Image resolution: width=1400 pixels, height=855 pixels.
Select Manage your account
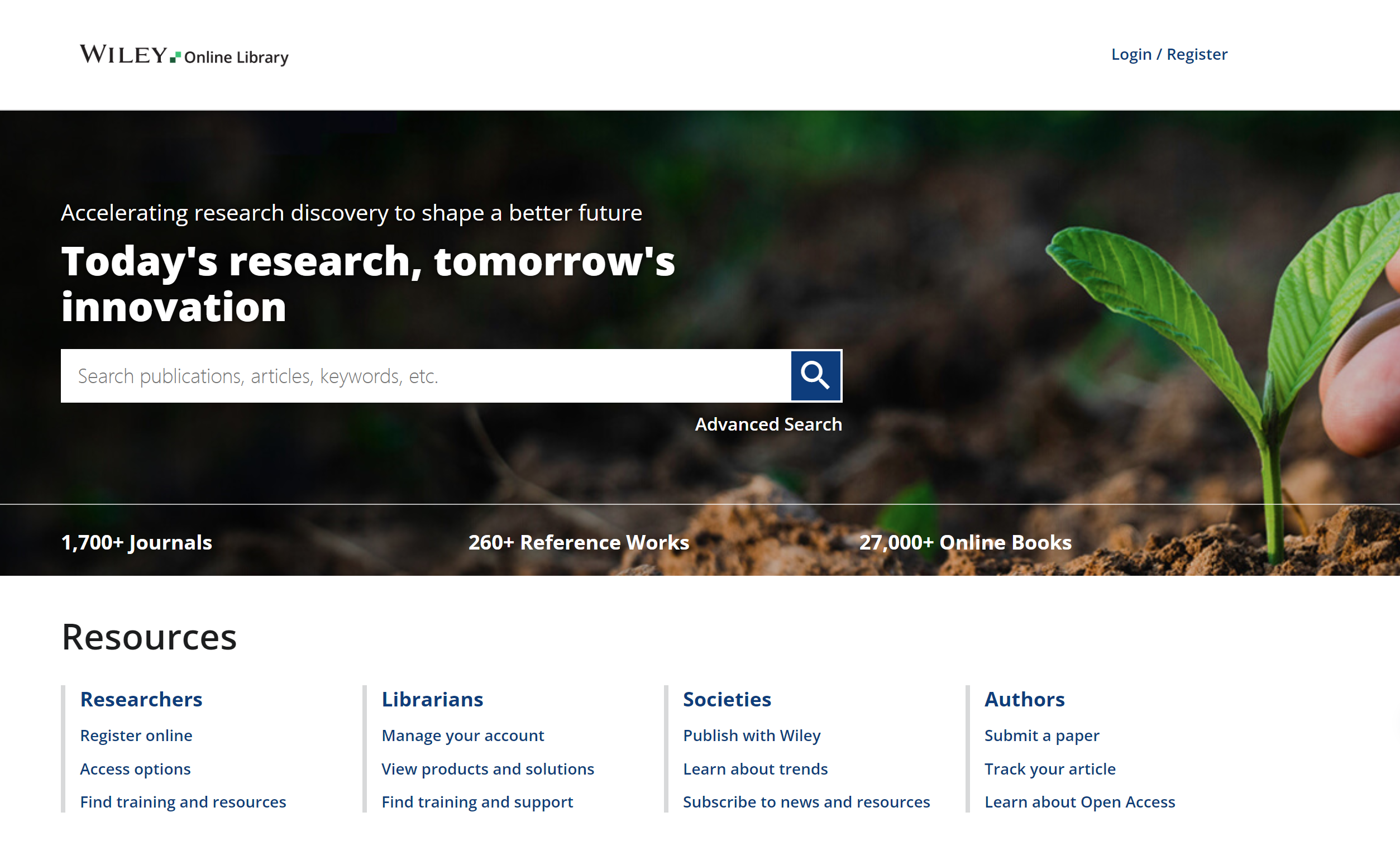pyautogui.click(x=462, y=735)
